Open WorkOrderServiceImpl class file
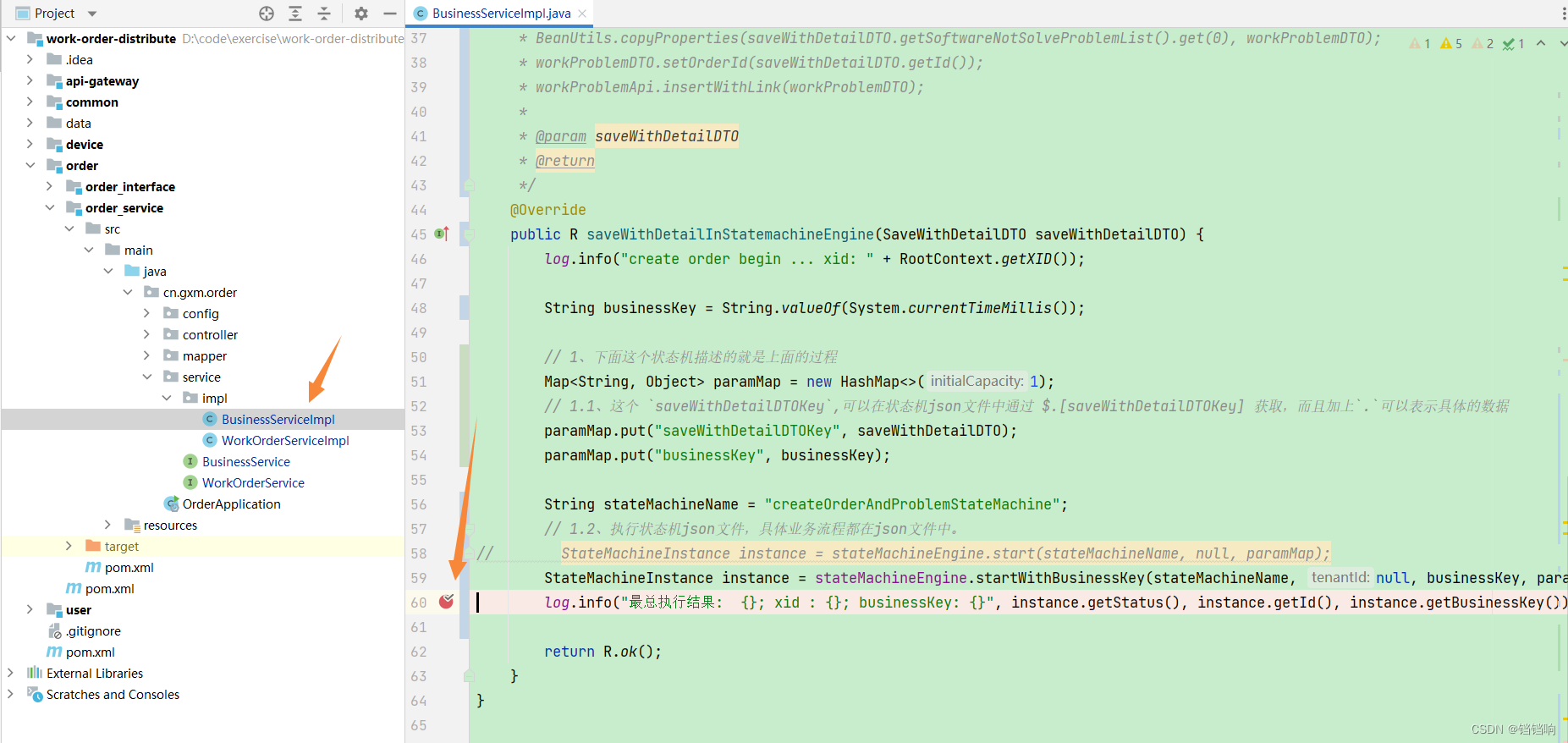 [285, 440]
